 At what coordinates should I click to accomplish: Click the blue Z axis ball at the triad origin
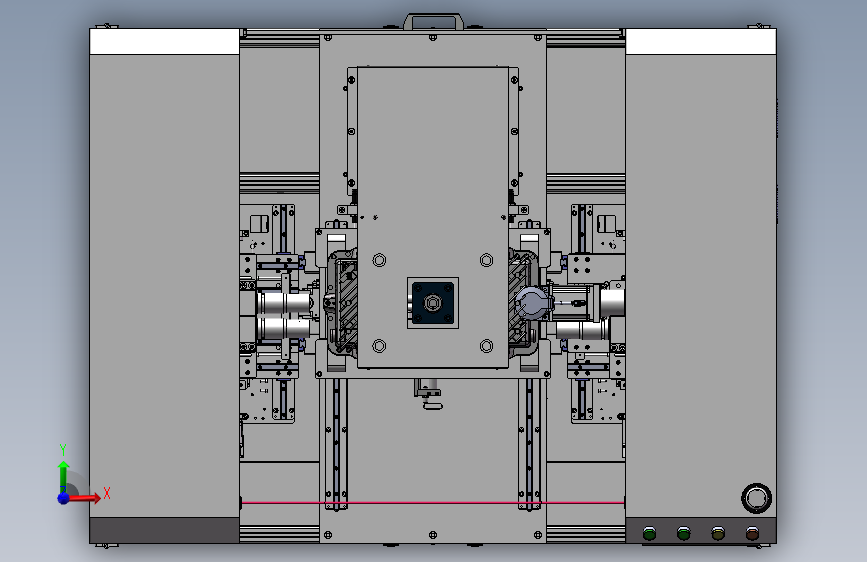(x=64, y=498)
